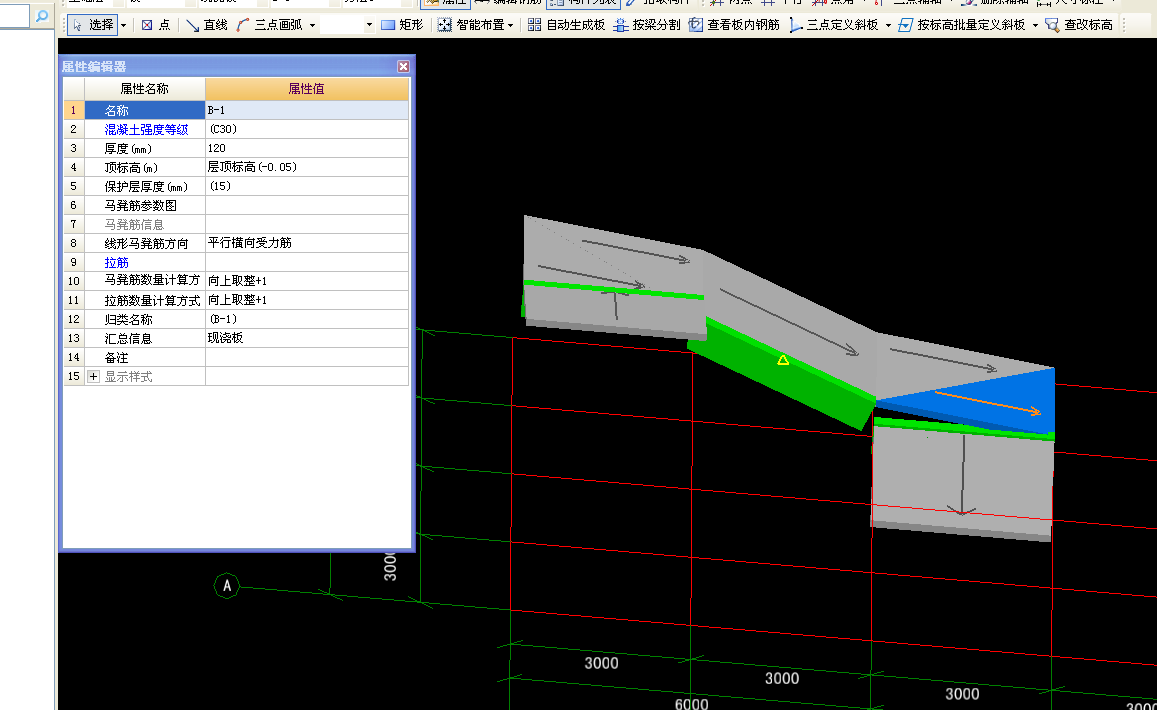Select 三点定义斜板 three-point sloped slab tool
Screen dimensions: 1157x710
(834, 25)
